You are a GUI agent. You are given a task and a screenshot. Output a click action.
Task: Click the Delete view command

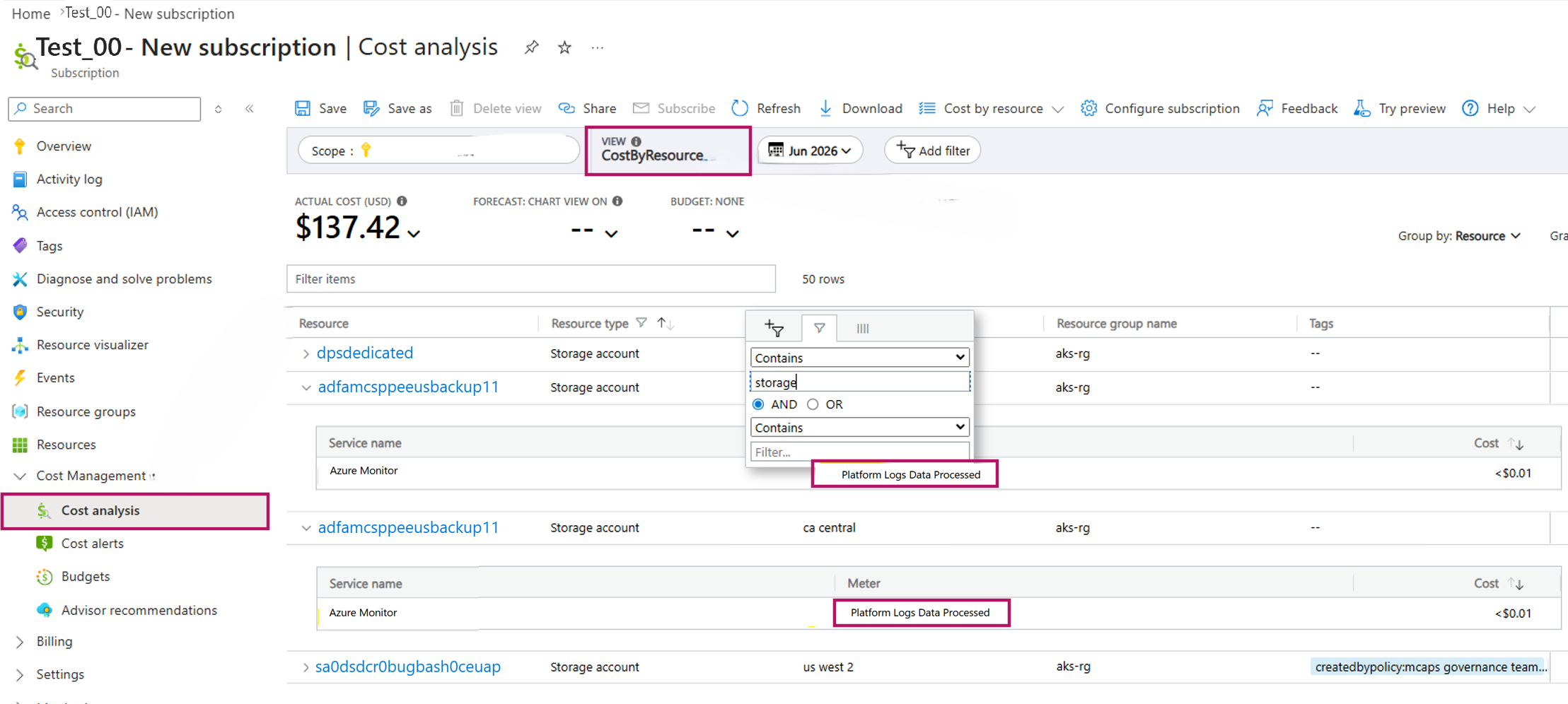point(496,108)
